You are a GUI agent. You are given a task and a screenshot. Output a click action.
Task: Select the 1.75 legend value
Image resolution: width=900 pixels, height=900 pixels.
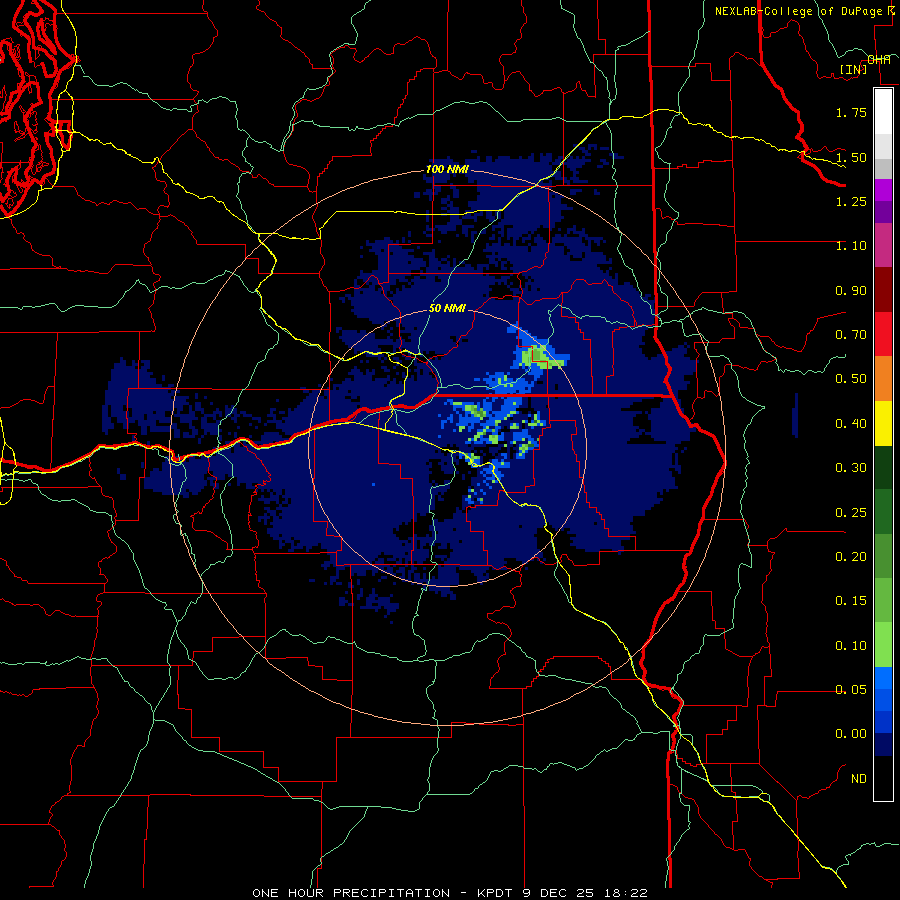851,112
